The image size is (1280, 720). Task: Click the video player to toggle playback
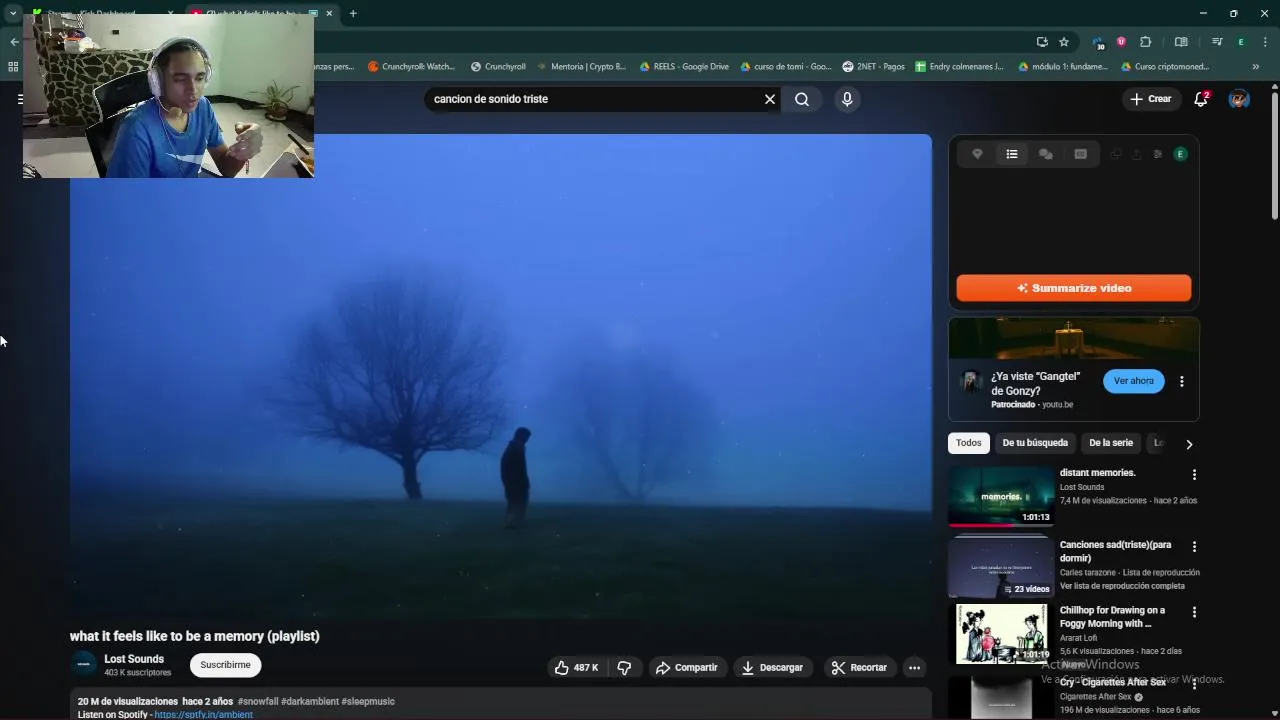click(500, 378)
